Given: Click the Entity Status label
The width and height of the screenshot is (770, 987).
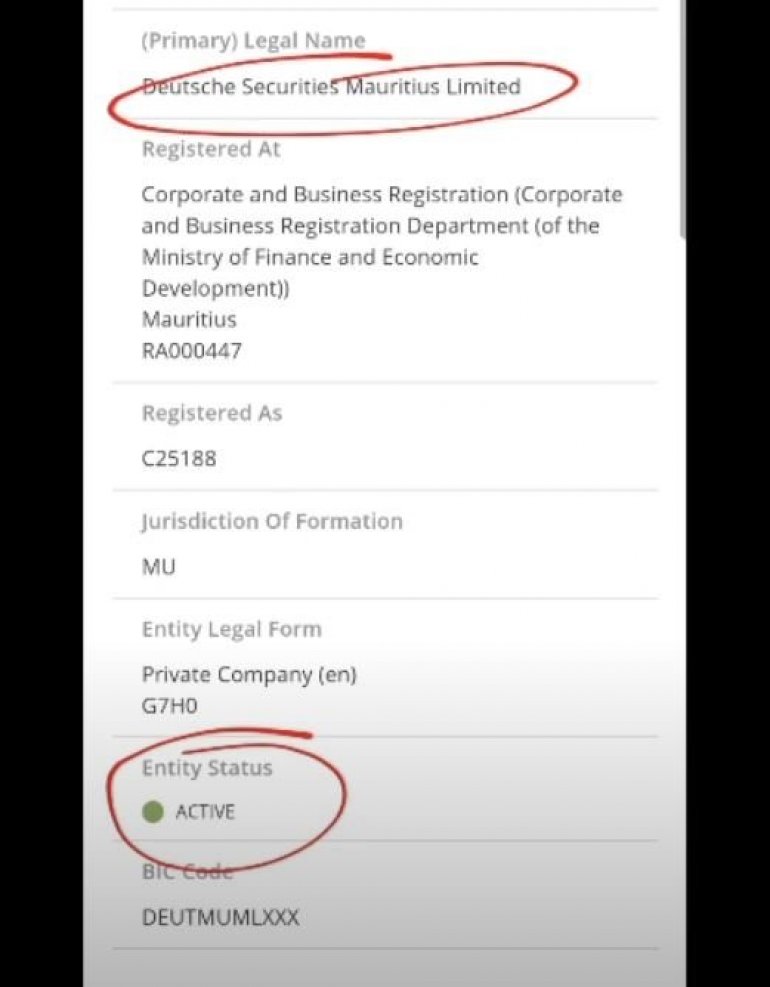Looking at the screenshot, I should click(x=207, y=768).
